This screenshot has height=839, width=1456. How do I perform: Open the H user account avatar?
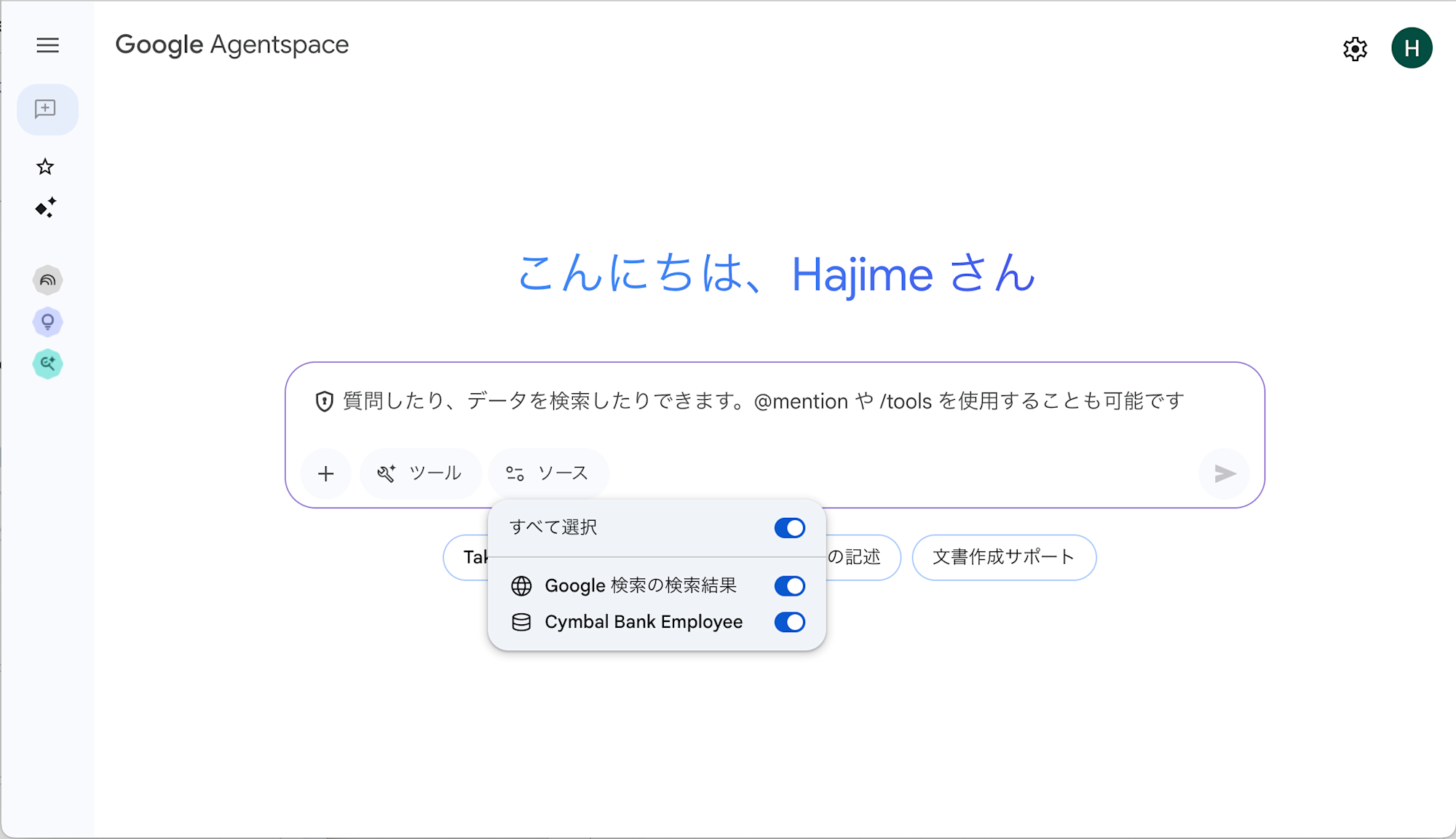[x=1412, y=48]
